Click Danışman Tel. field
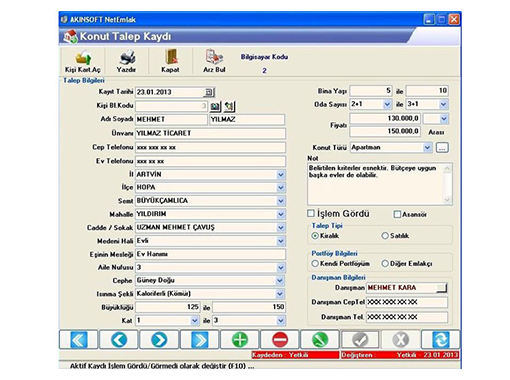Screen dimensions: 510x380 (x=407, y=317)
